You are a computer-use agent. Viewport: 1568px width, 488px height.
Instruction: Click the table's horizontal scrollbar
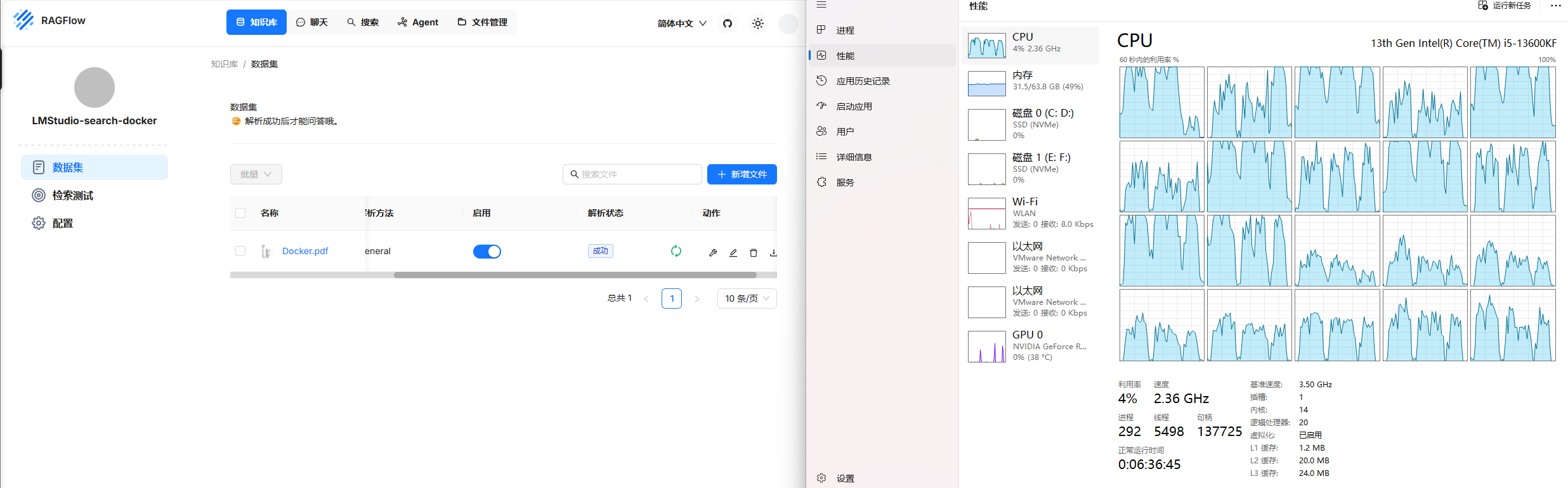click(575, 275)
